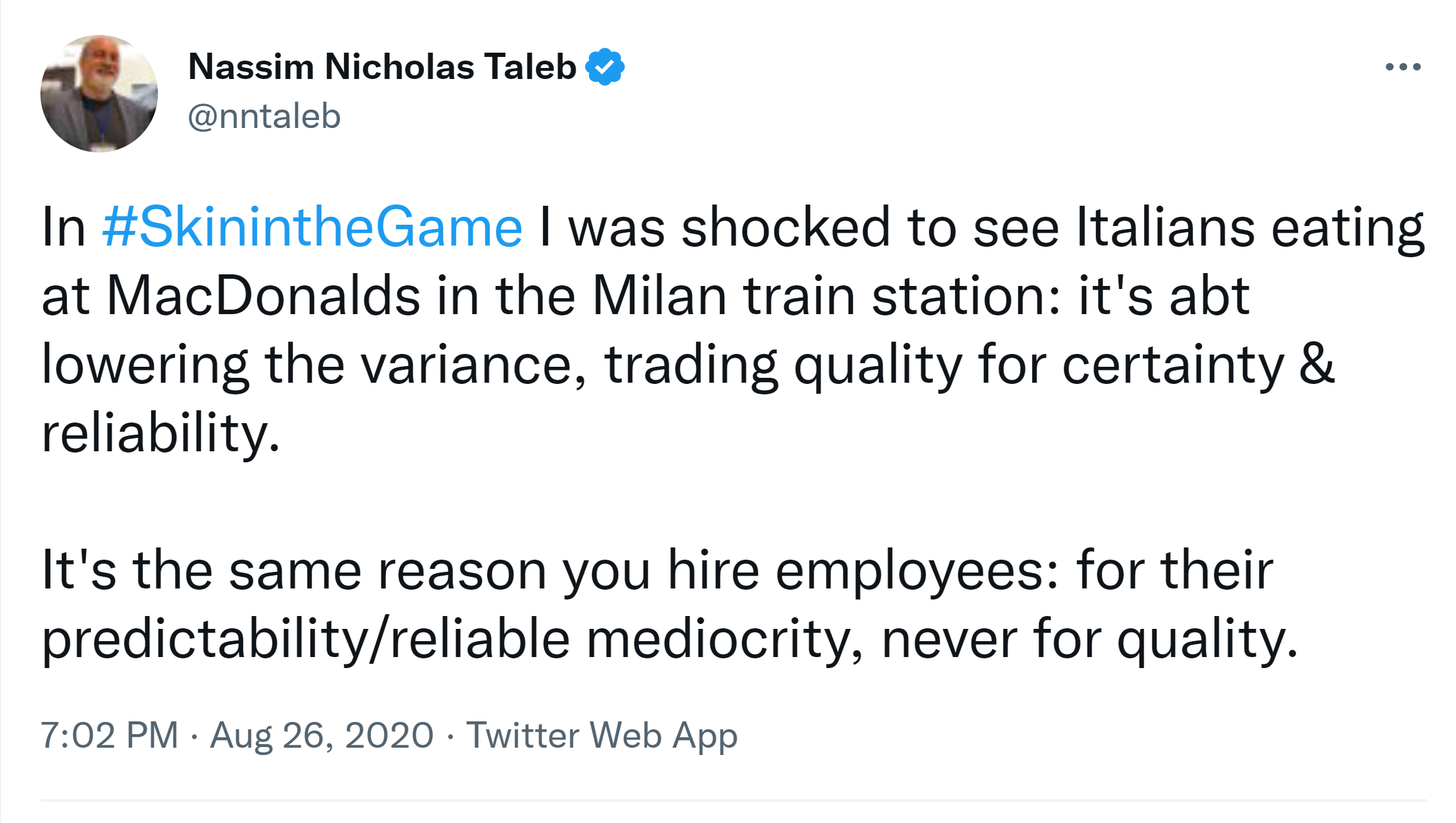Click the display name Nassim Nicholas Taleb
1456x823 pixels.
pos(382,67)
